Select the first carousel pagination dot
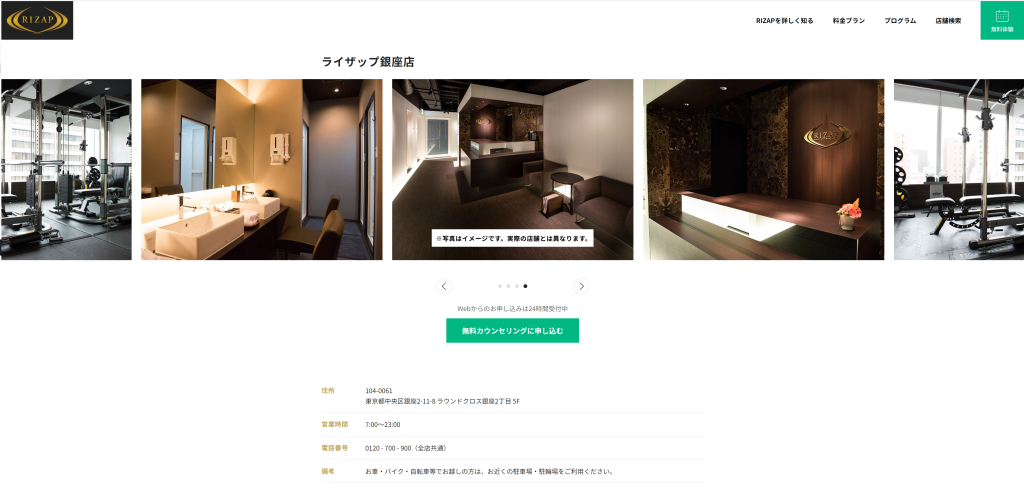Image resolution: width=1024 pixels, height=498 pixels. (500, 286)
